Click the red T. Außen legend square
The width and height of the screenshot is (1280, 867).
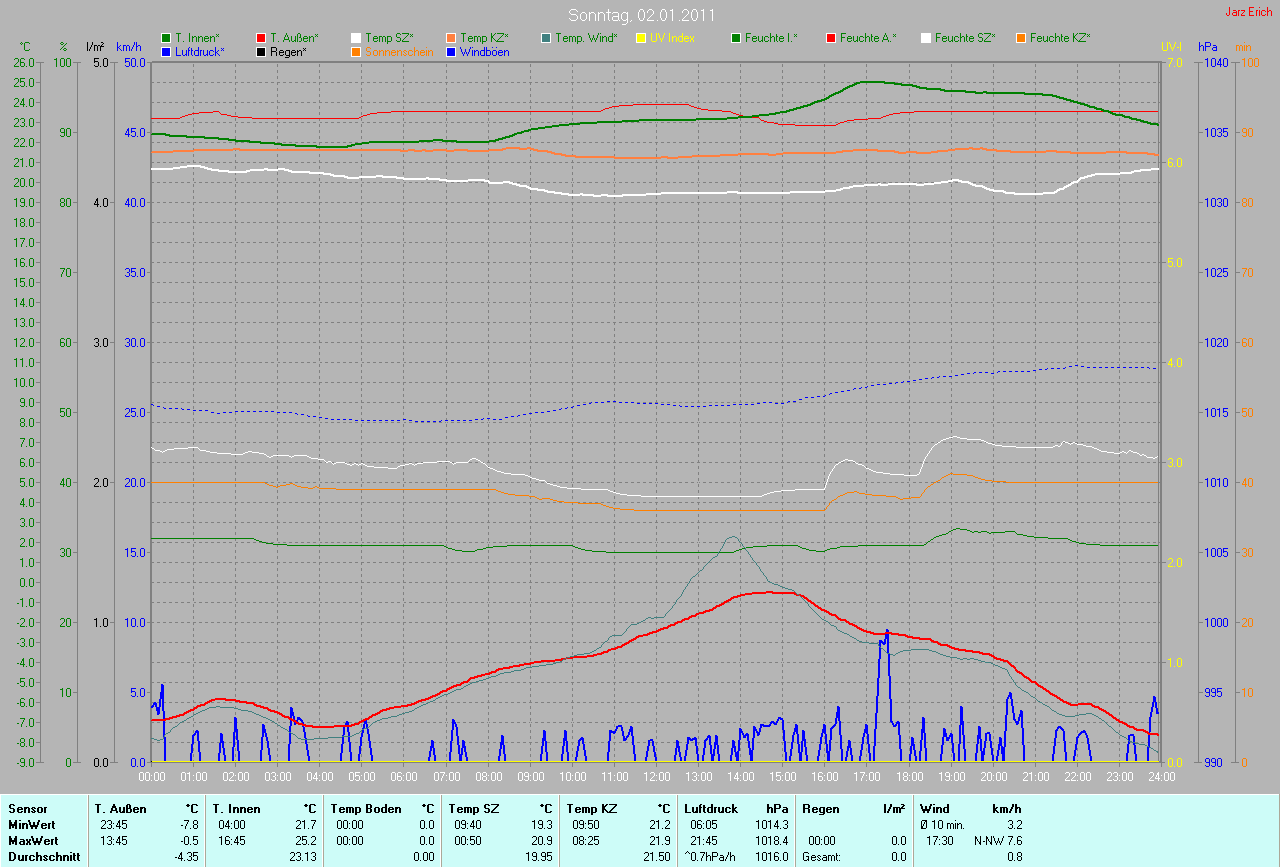(261, 38)
